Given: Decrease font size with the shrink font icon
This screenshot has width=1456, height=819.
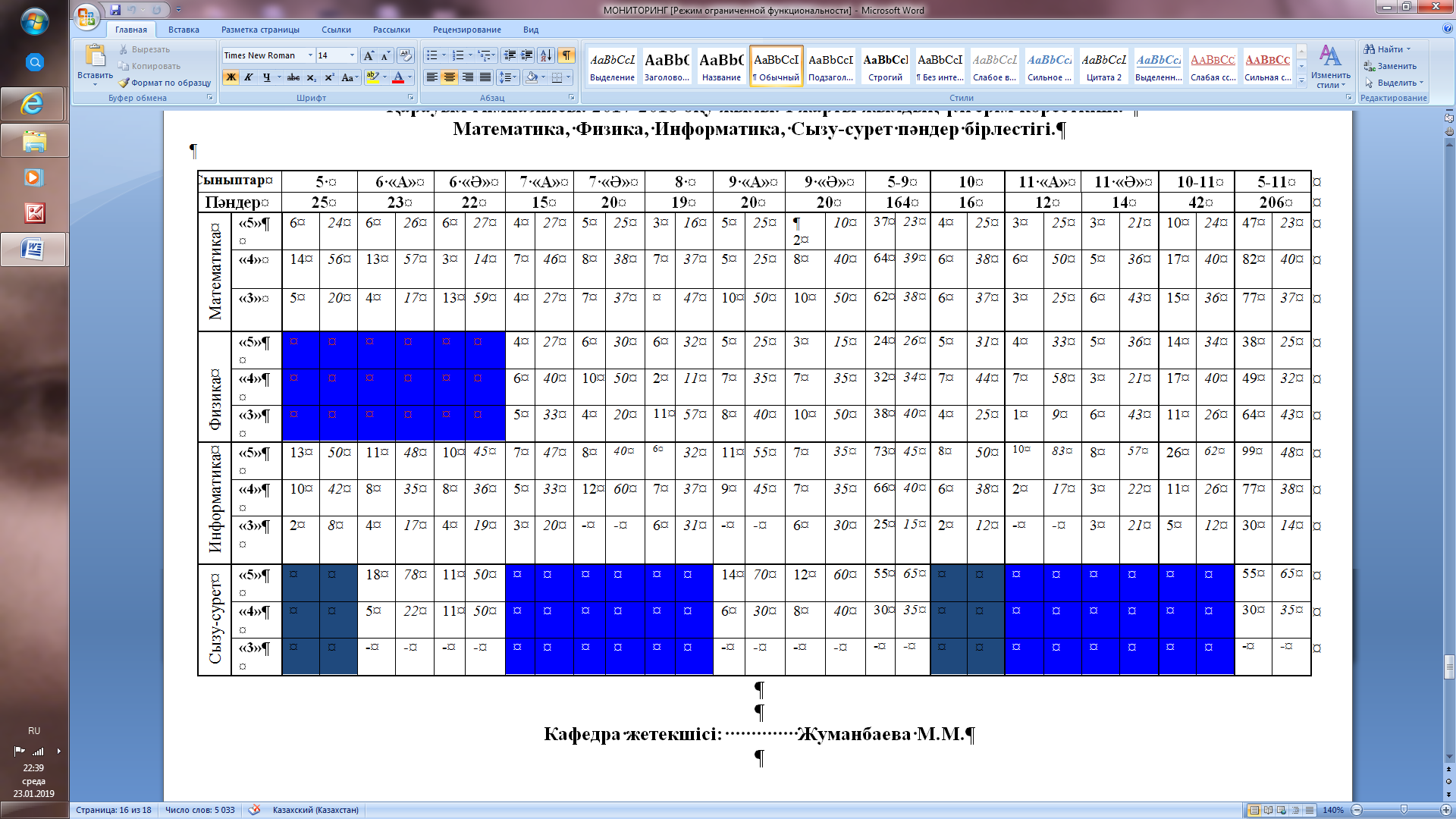Looking at the screenshot, I should 385,55.
